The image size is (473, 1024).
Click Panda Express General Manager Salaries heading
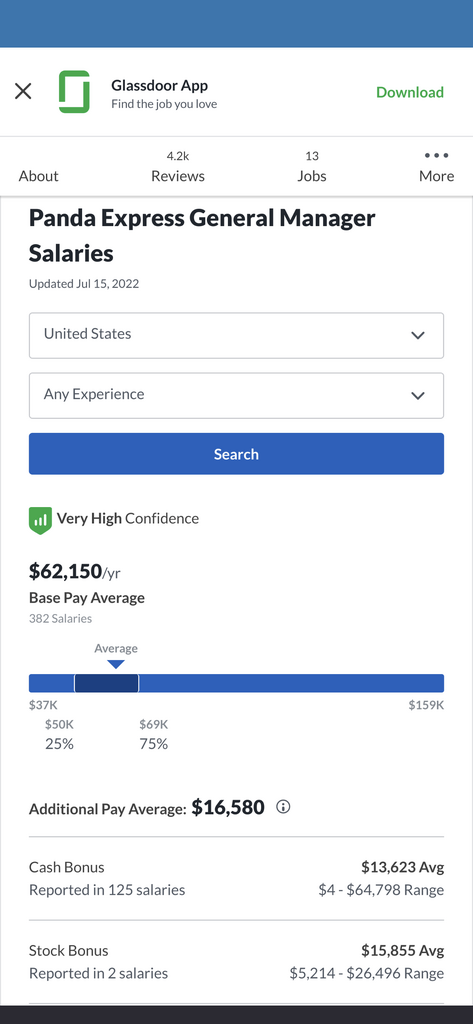point(202,236)
